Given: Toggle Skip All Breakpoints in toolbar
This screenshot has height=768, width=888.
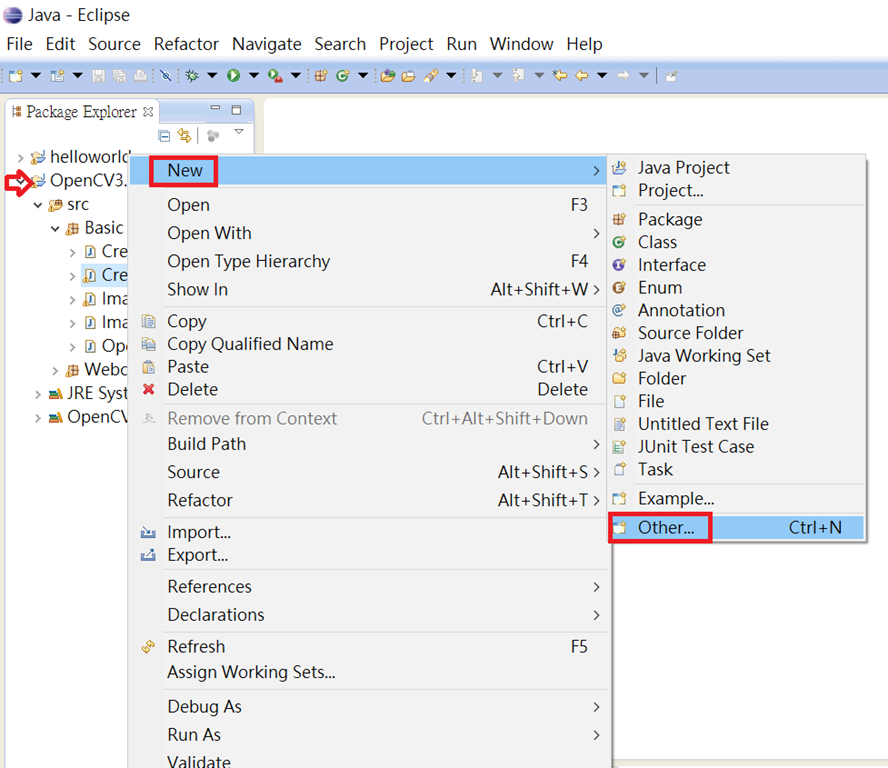Looking at the screenshot, I should [x=165, y=75].
